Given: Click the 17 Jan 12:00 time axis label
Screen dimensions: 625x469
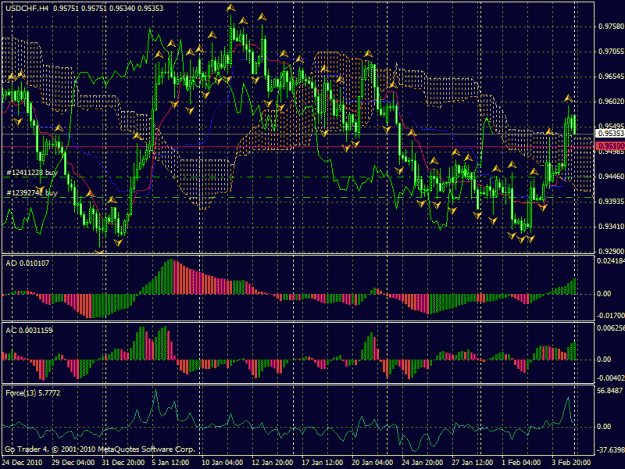Looking at the screenshot, I should pos(322,463).
